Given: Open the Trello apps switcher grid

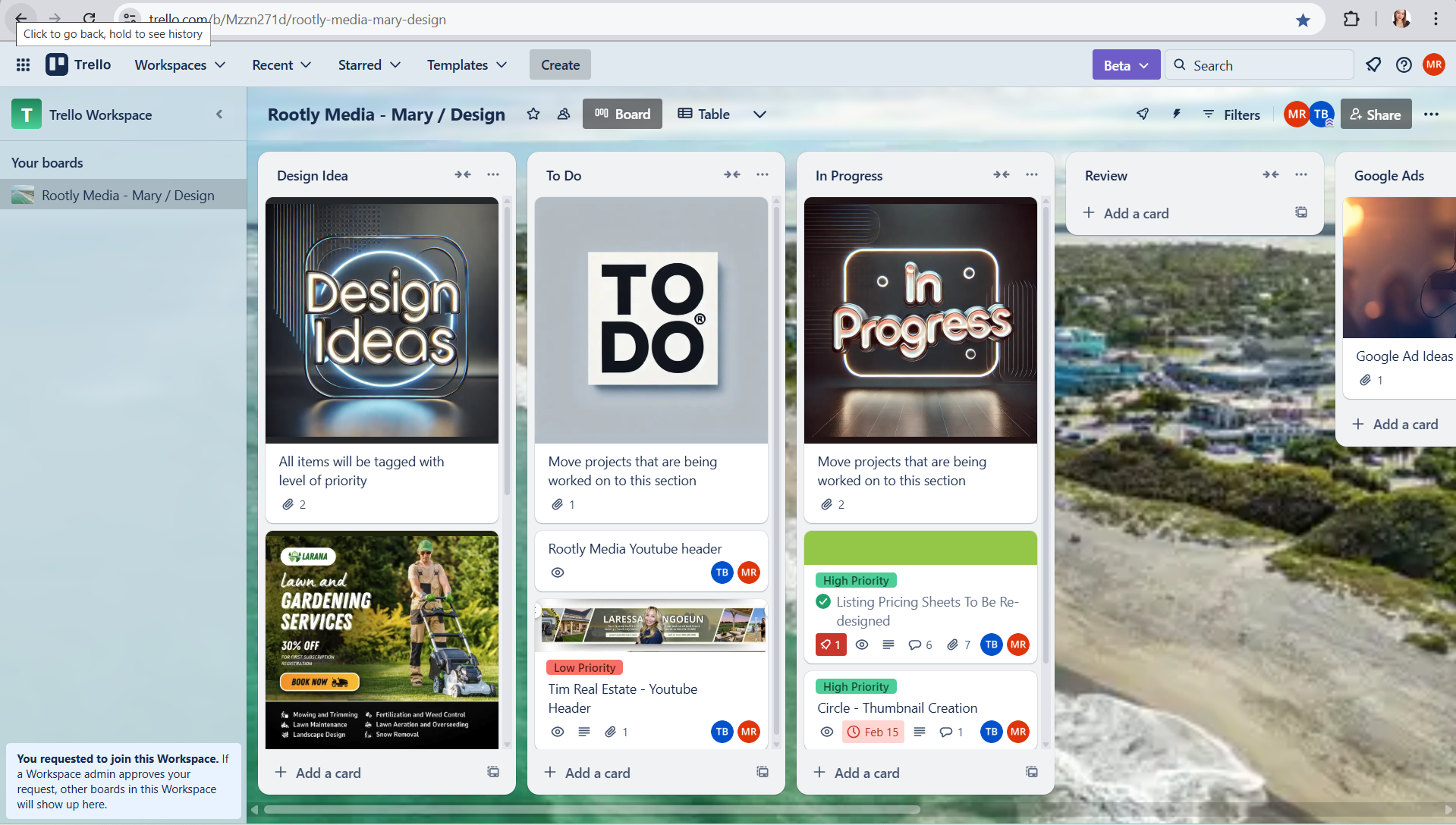Looking at the screenshot, I should pyautogui.click(x=23, y=65).
